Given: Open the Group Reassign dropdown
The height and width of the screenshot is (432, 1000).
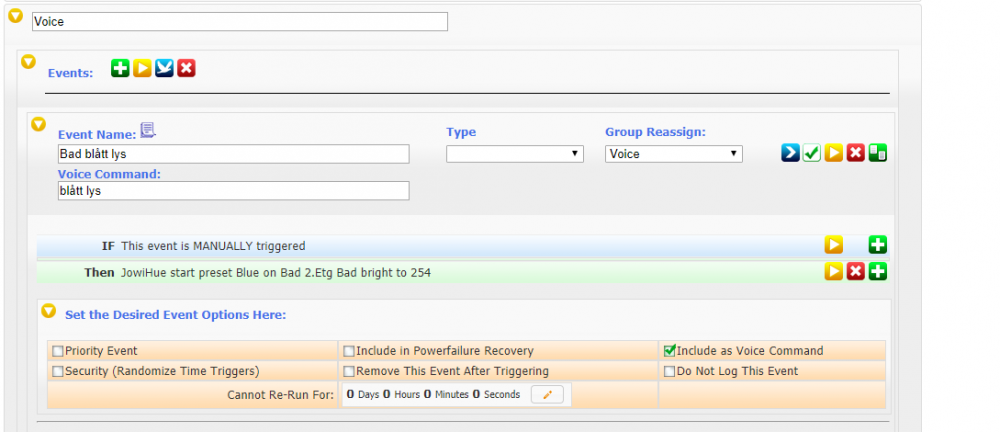Looking at the screenshot, I should pyautogui.click(x=673, y=154).
